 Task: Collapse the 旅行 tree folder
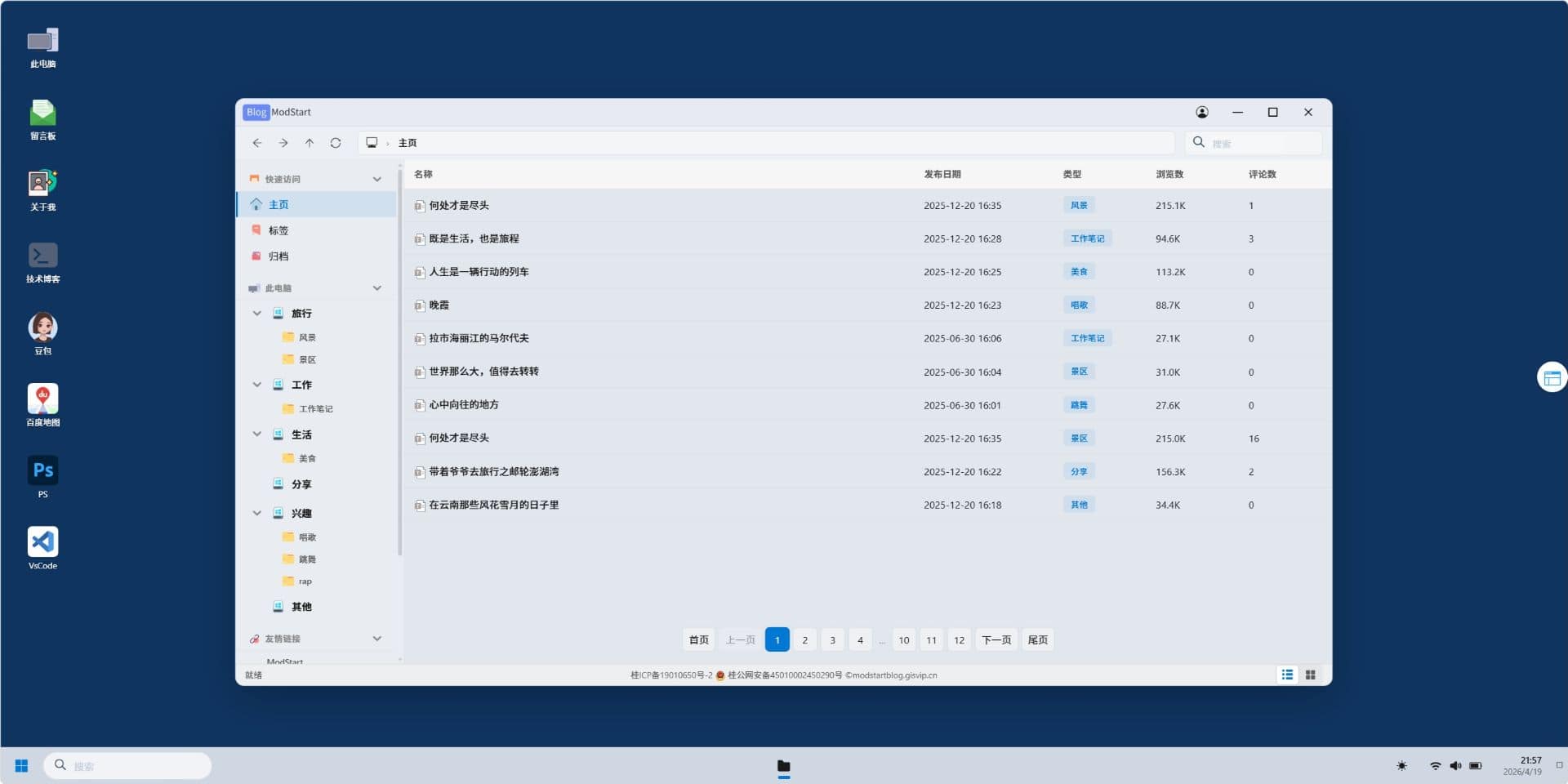point(257,314)
